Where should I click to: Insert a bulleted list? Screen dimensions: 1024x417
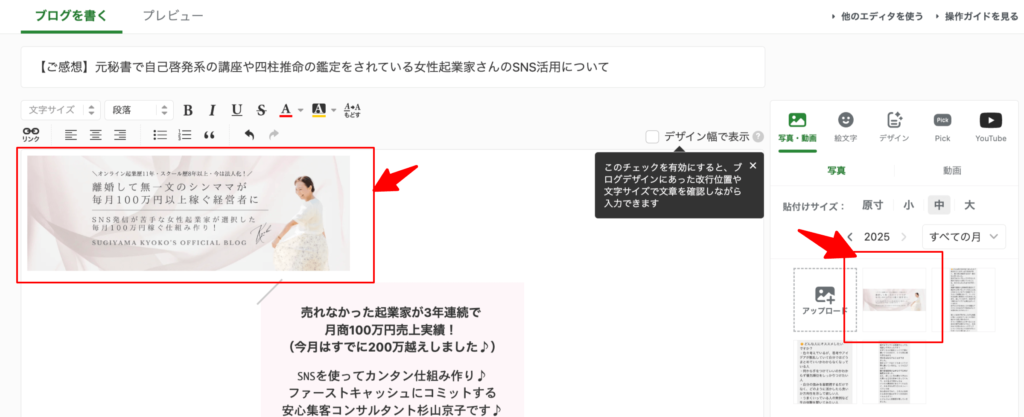160,135
